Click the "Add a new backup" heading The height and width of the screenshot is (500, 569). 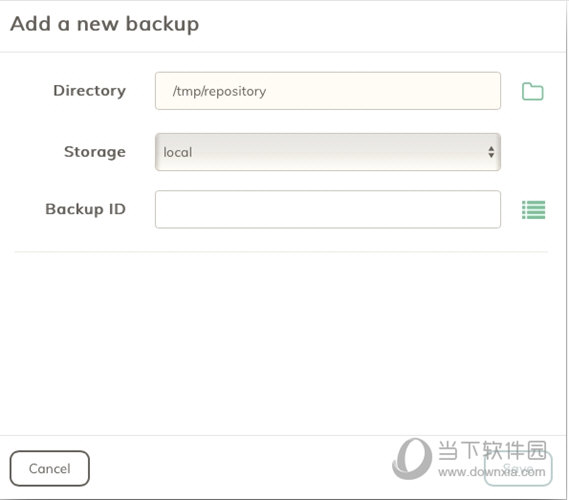pyautogui.click(x=105, y=24)
